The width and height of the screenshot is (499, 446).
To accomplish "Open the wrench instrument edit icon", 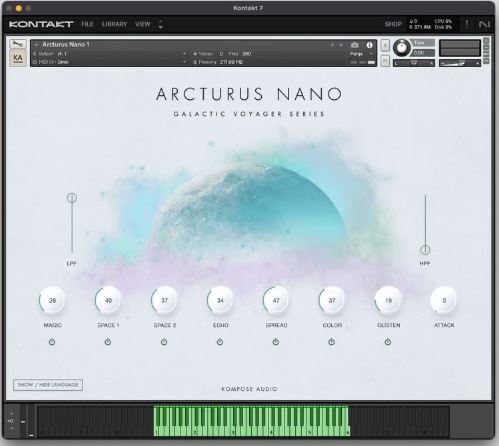I will point(18,44).
